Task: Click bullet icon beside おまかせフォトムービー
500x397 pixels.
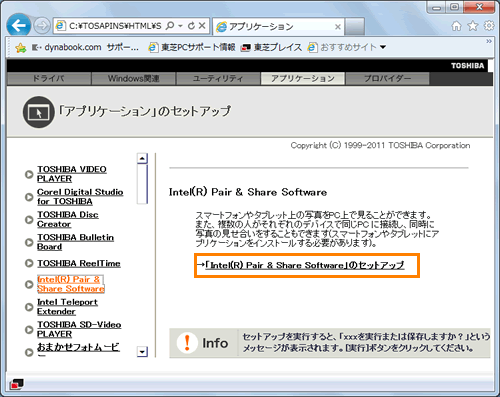Action: [29, 352]
